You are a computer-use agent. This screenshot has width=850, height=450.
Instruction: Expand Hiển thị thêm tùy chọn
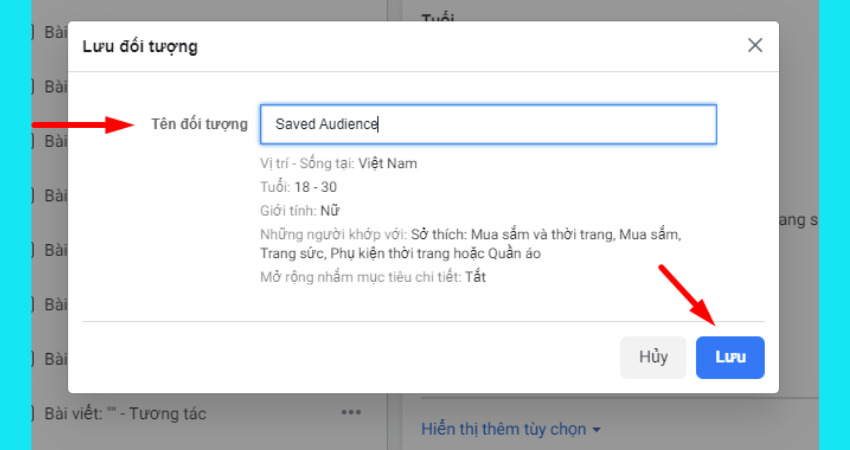point(511,429)
